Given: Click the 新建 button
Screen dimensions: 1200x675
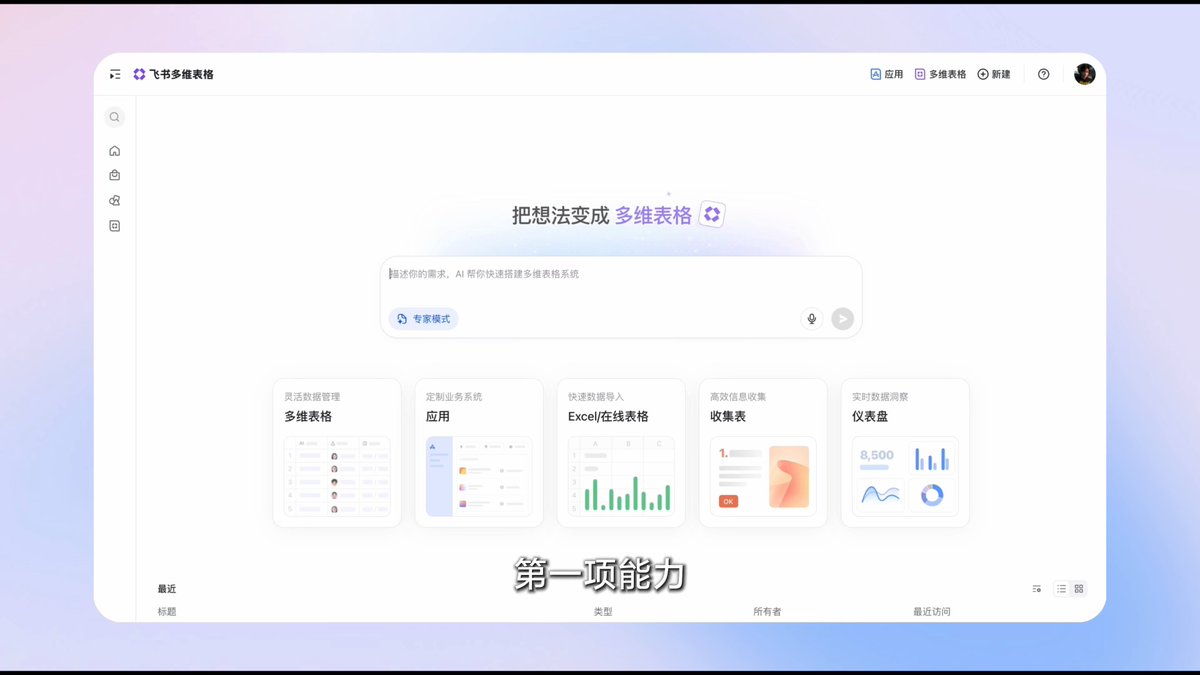Looking at the screenshot, I should point(994,74).
